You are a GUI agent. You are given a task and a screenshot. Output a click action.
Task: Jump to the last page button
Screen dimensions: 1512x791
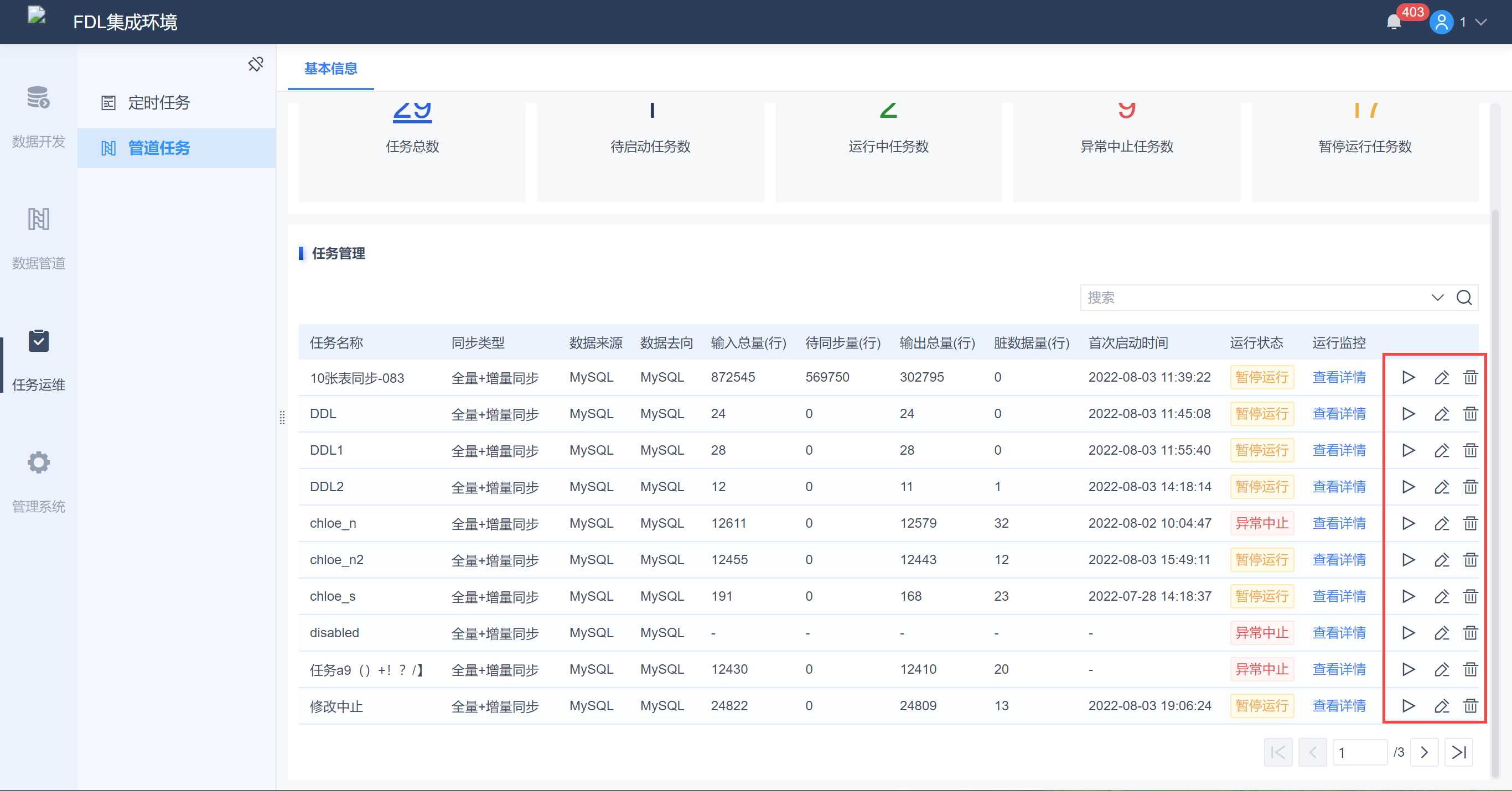[1458, 752]
